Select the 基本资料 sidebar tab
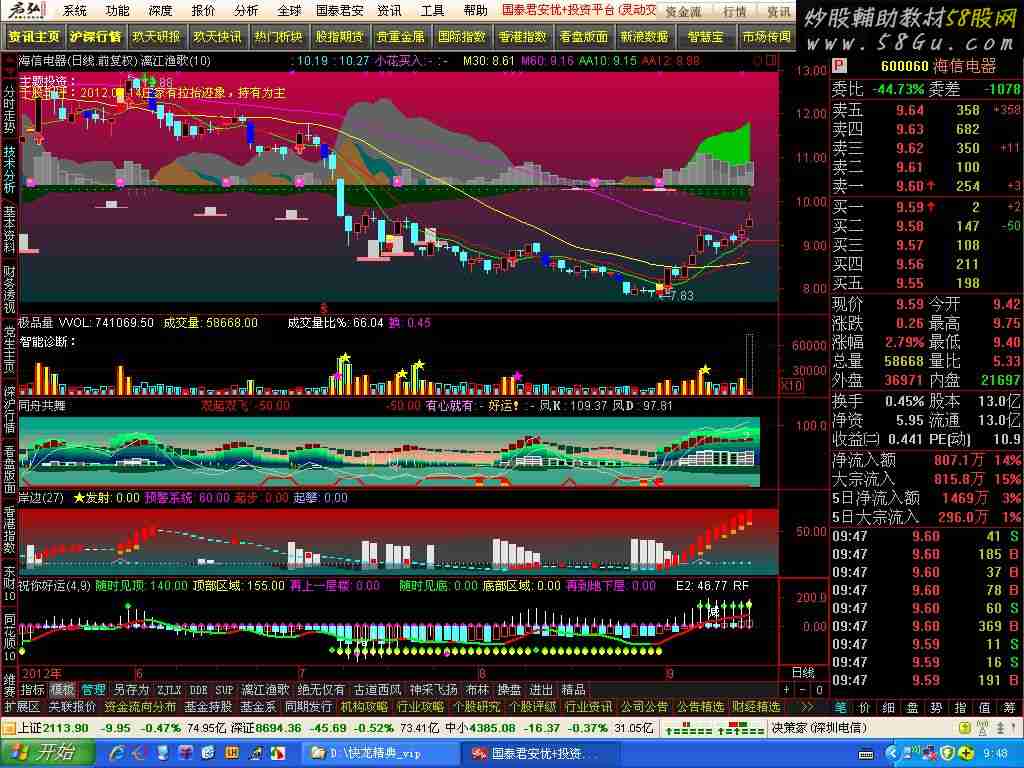The height and width of the screenshot is (768, 1024). point(9,229)
